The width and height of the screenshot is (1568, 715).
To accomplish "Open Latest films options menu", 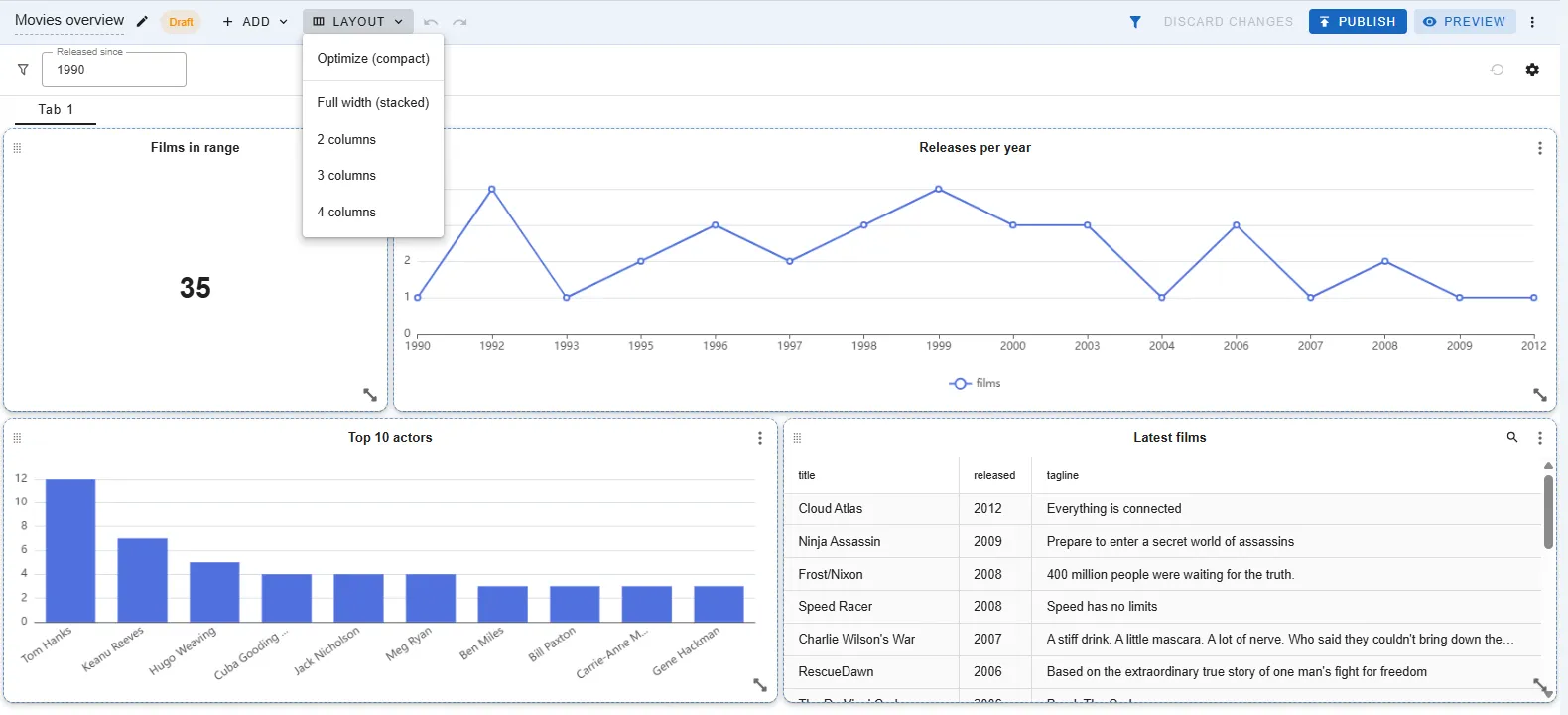I will coord(1540,438).
